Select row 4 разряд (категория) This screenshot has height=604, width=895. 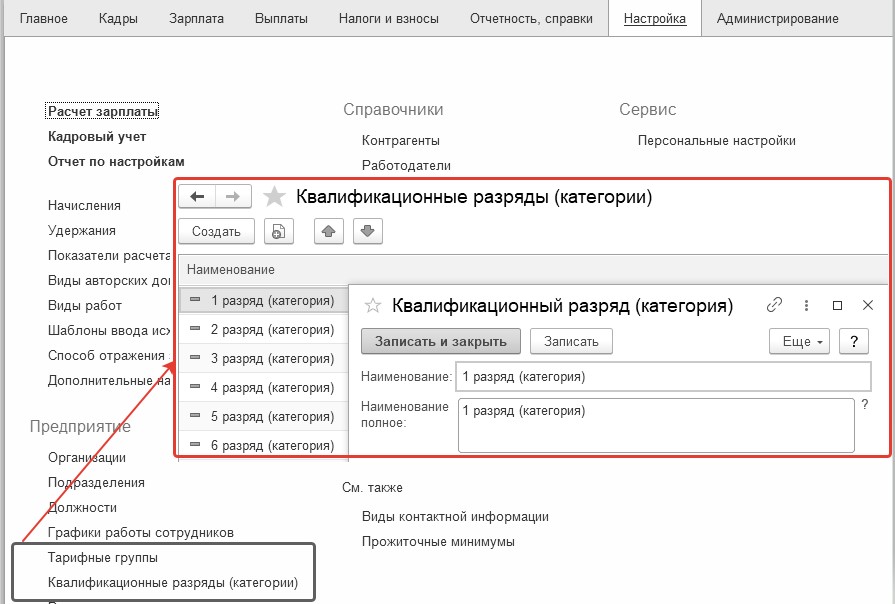pos(264,388)
